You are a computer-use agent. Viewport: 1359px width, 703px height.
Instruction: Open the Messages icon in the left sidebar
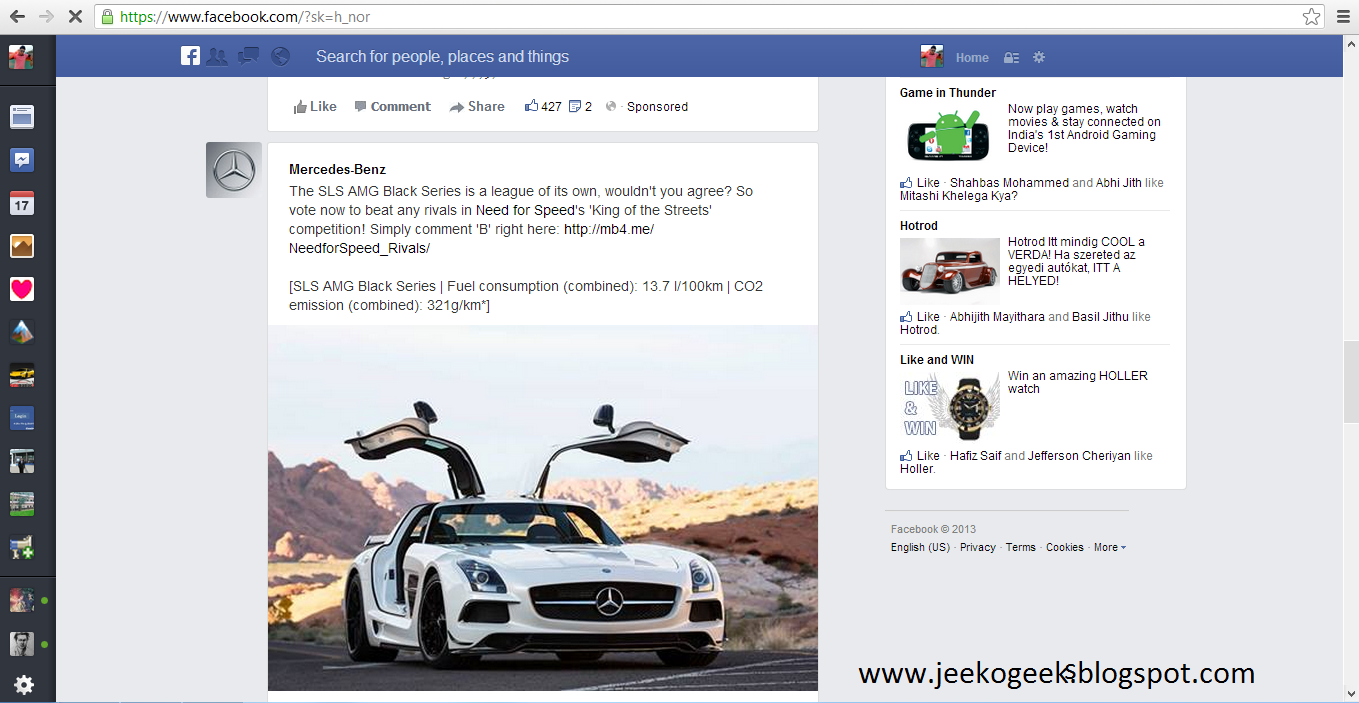(22, 160)
